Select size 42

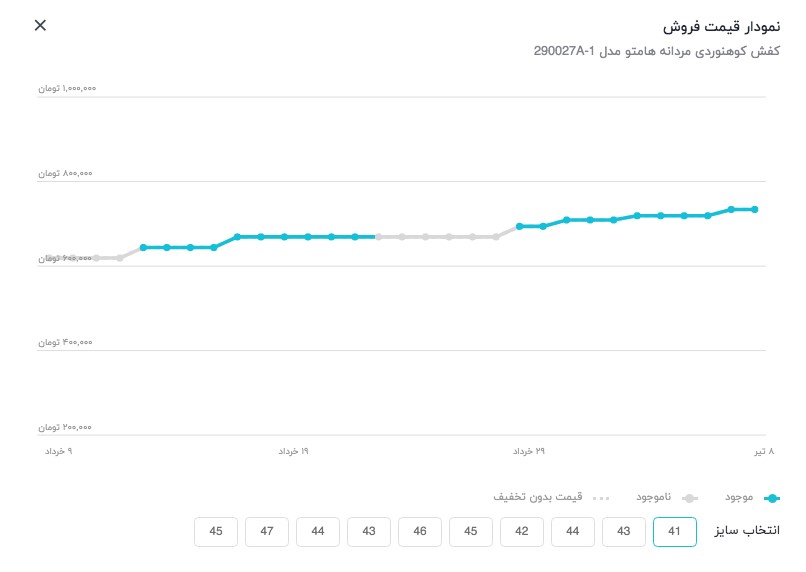(522, 532)
